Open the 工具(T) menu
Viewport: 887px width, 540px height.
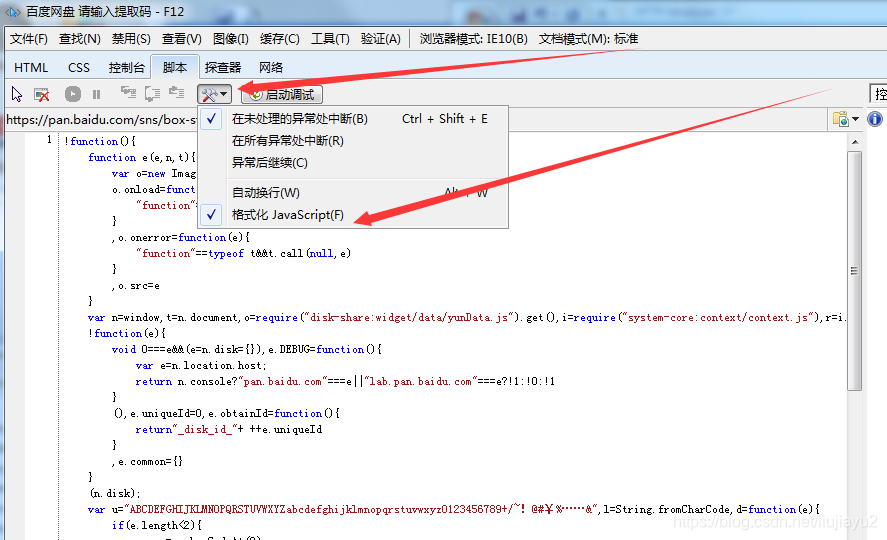click(330, 39)
